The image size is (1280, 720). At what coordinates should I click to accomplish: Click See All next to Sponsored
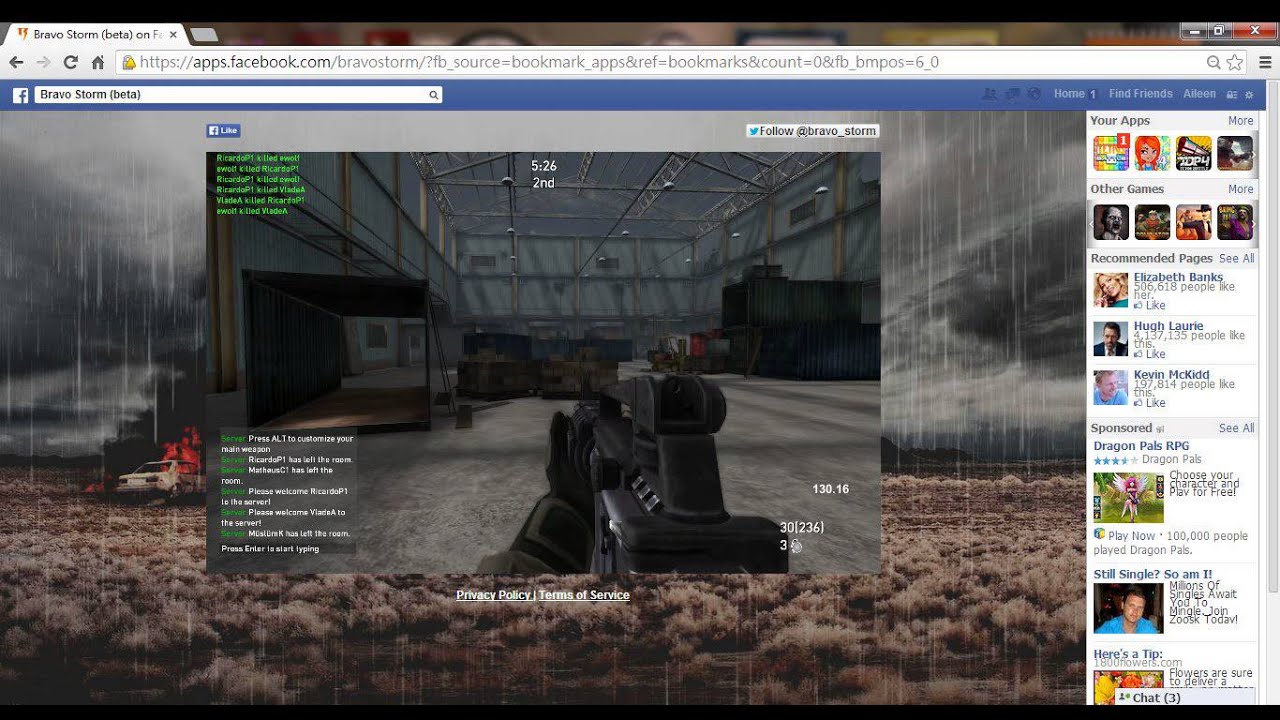point(1236,428)
